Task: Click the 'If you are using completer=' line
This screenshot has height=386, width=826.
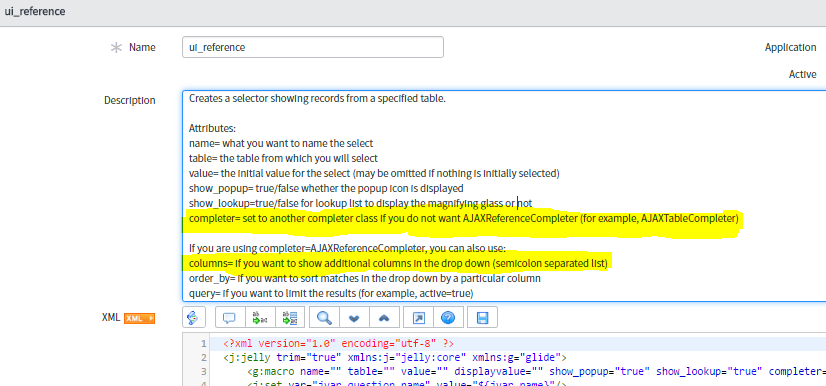Action: pos(347,248)
